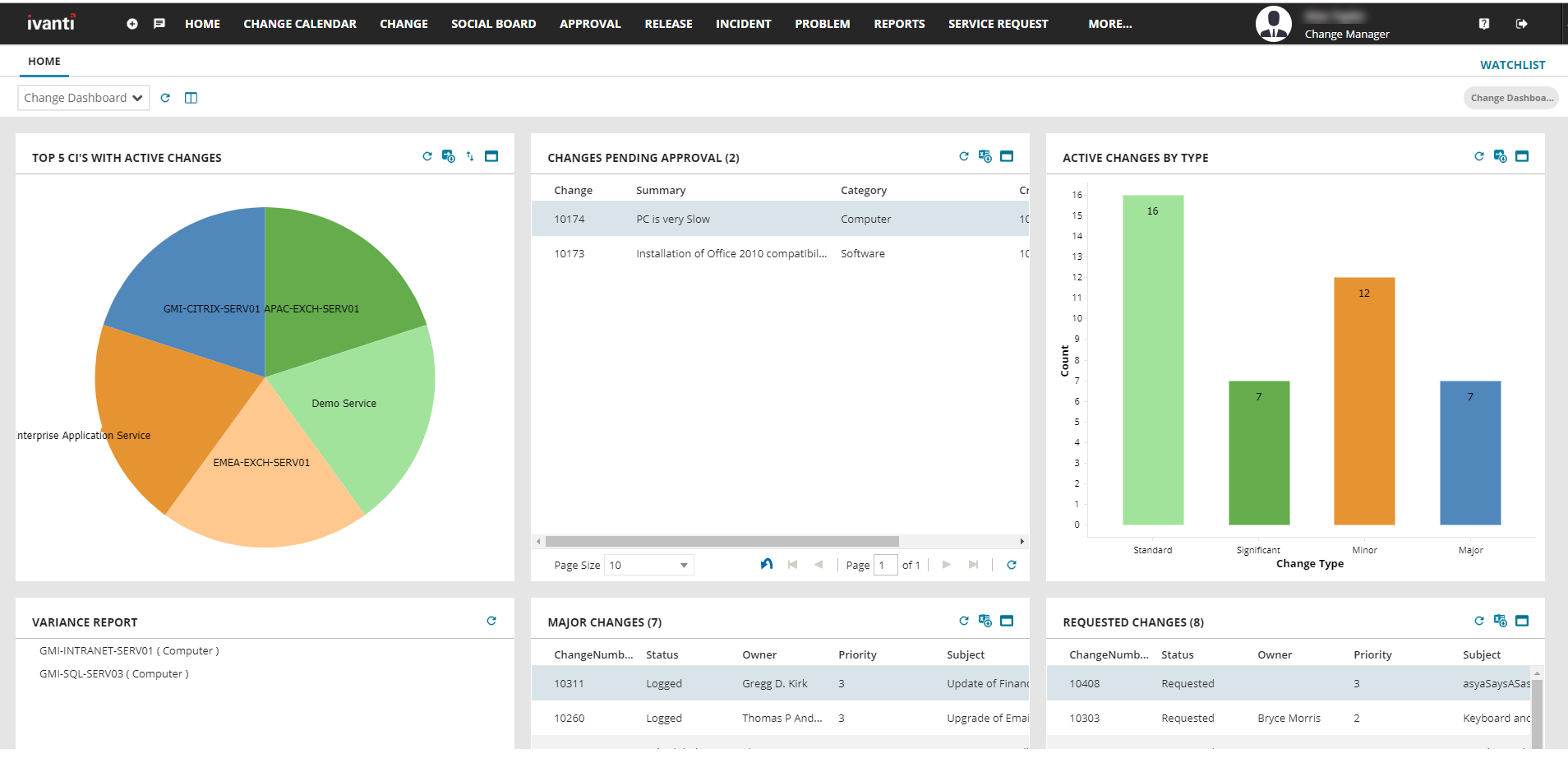Click the WATCHLIST link
Image resolution: width=1568 pixels, height=772 pixels.
[1512, 65]
